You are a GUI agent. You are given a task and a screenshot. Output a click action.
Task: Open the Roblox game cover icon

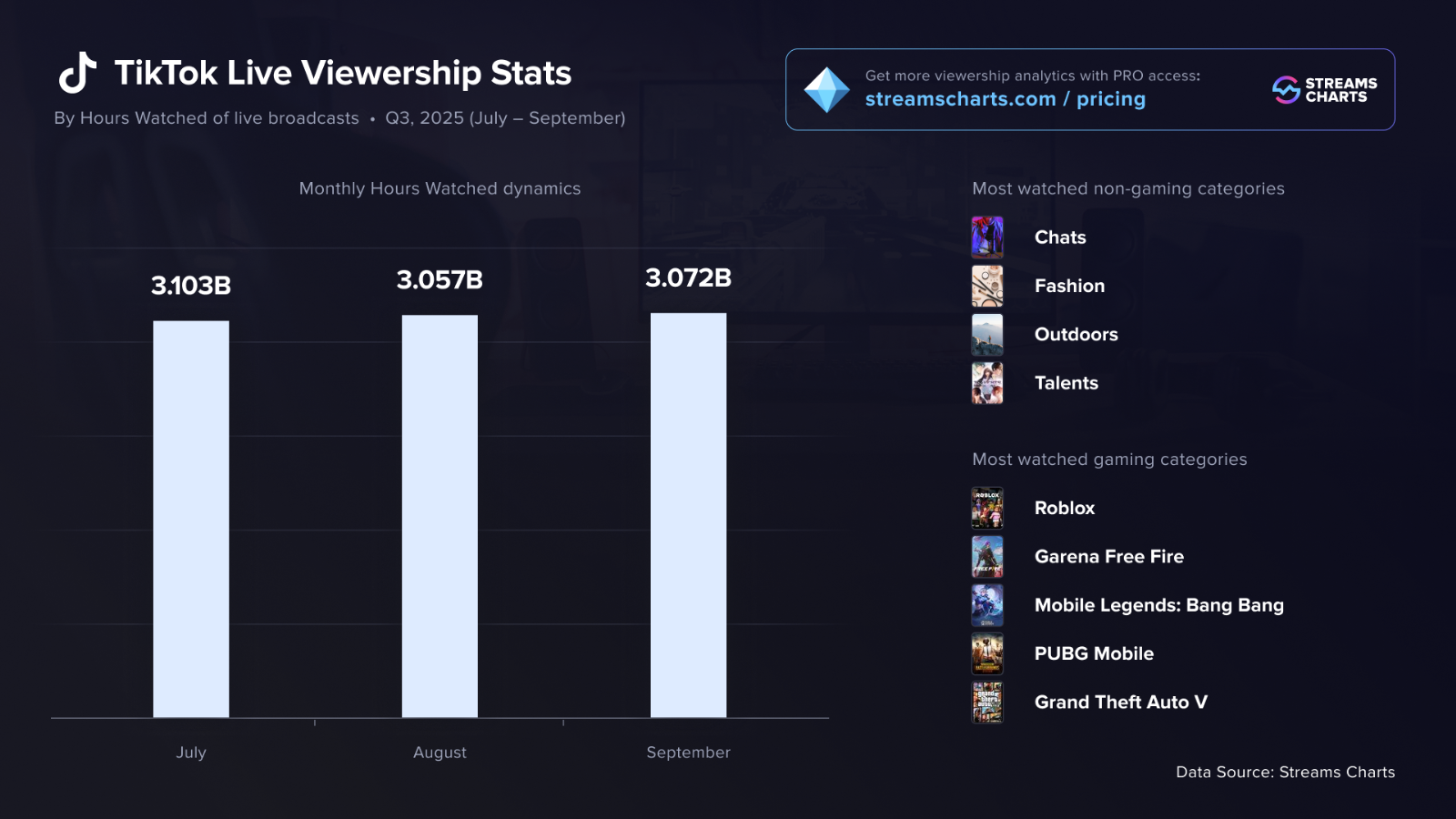click(x=987, y=508)
